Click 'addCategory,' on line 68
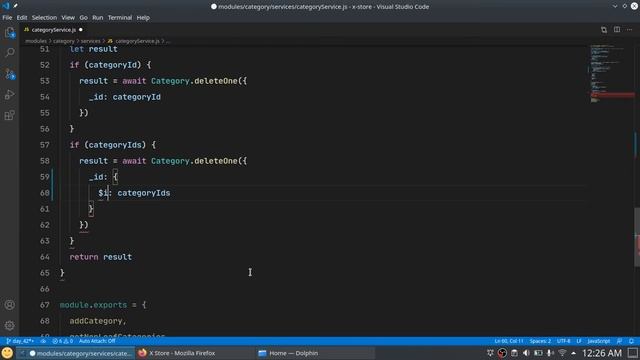This screenshot has height=360, width=640. pyautogui.click(x=98, y=321)
